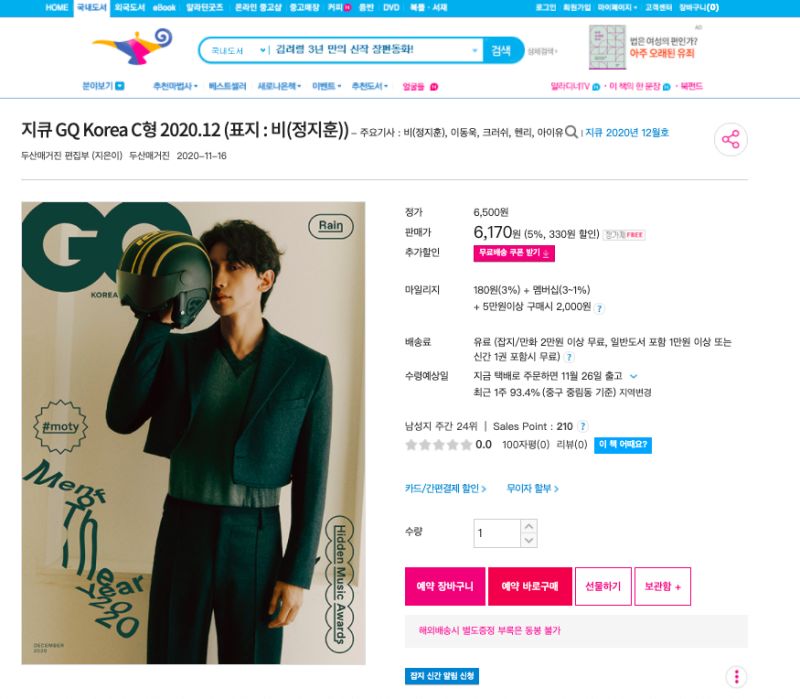Click into the quantity input field
Image resolution: width=800 pixels, height=699 pixels.
pos(497,533)
